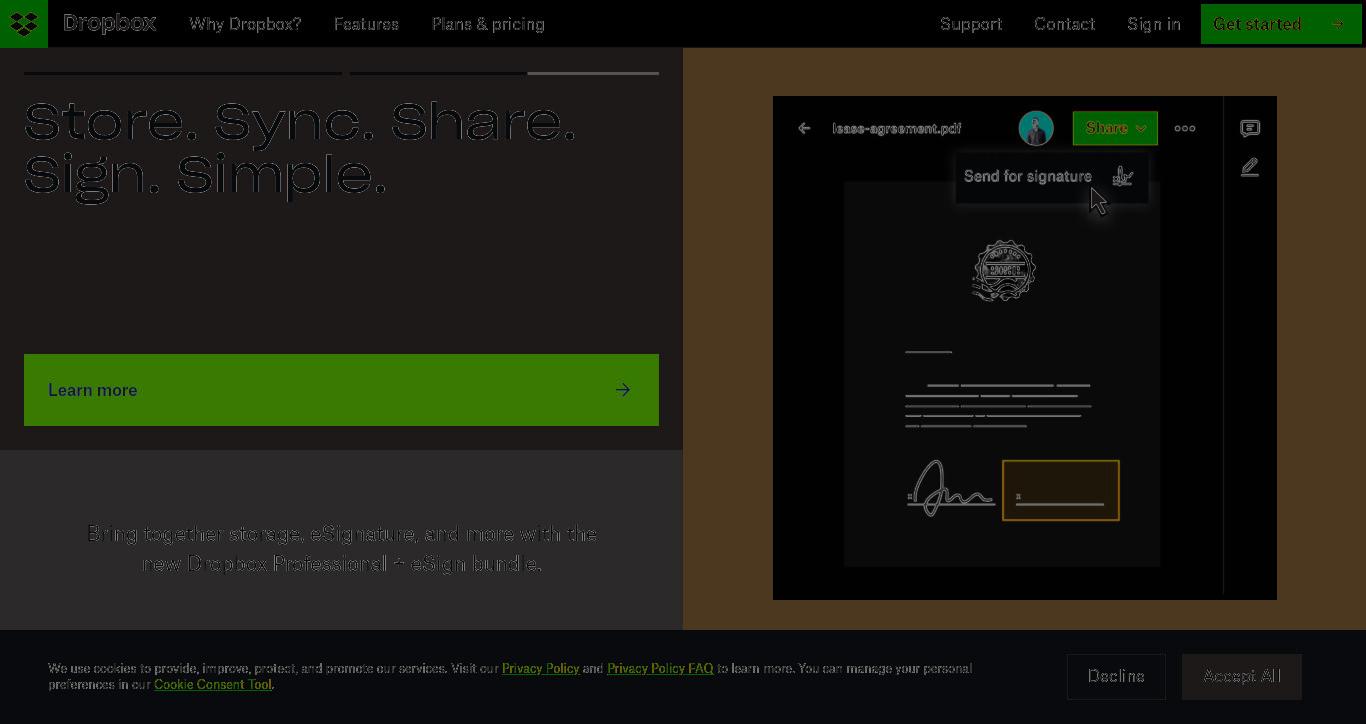Click the Dropbox wordmark
Image resolution: width=1366 pixels, height=724 pixels.
pyautogui.click(x=109, y=23)
